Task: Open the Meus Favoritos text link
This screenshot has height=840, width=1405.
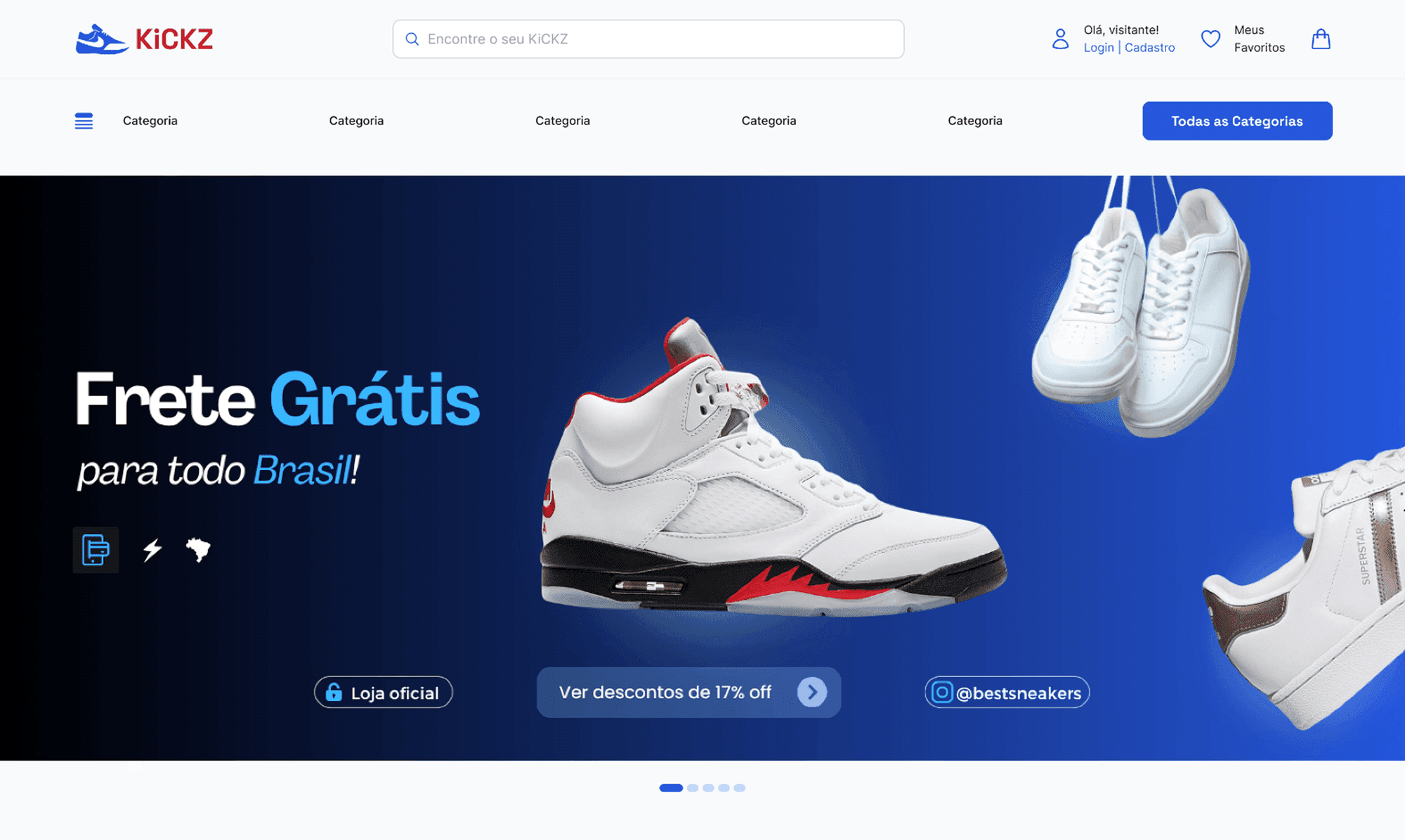Action: click(x=1259, y=39)
